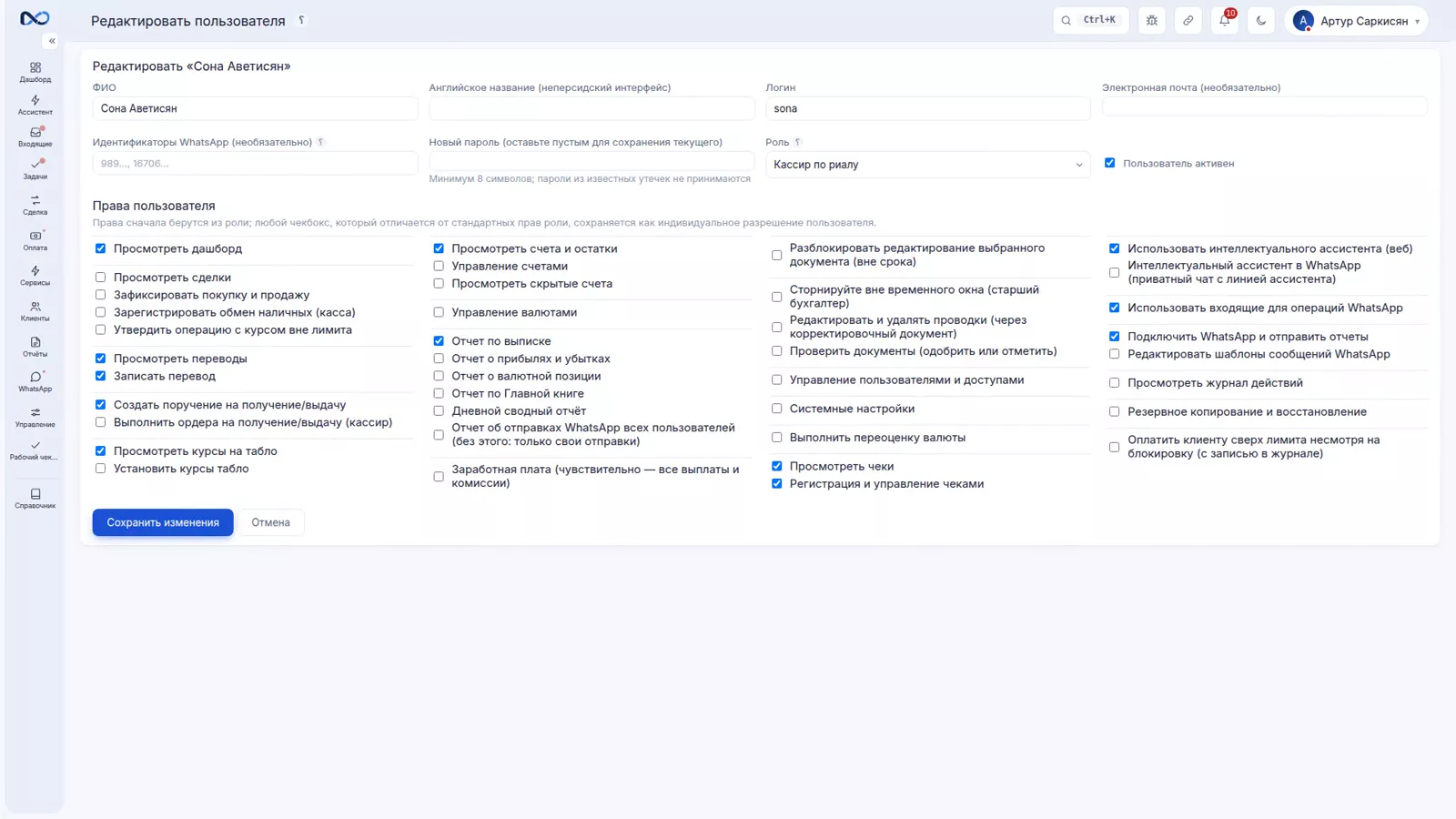
Task: Open the Роль dropdown Кассир по риалу
Action: 928,165
